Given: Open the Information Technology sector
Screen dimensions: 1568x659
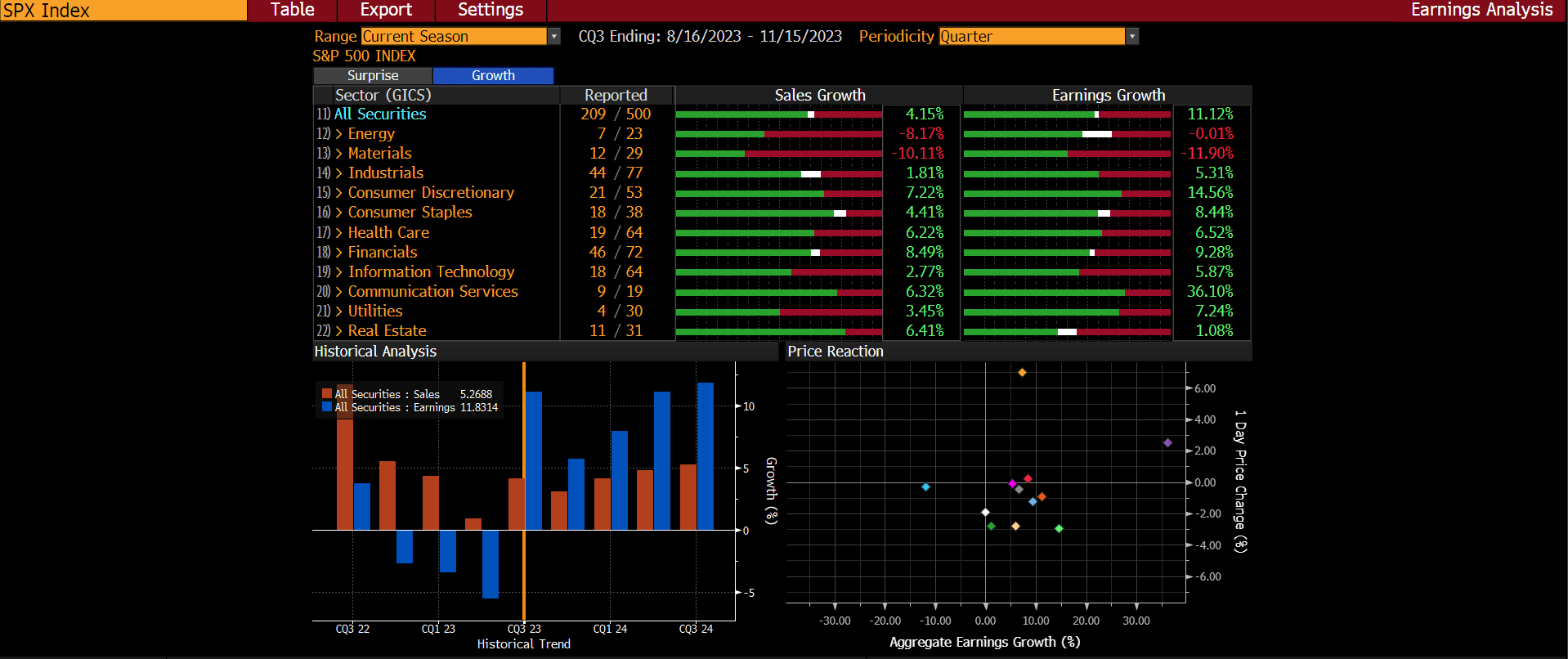Looking at the screenshot, I should click(x=431, y=271).
